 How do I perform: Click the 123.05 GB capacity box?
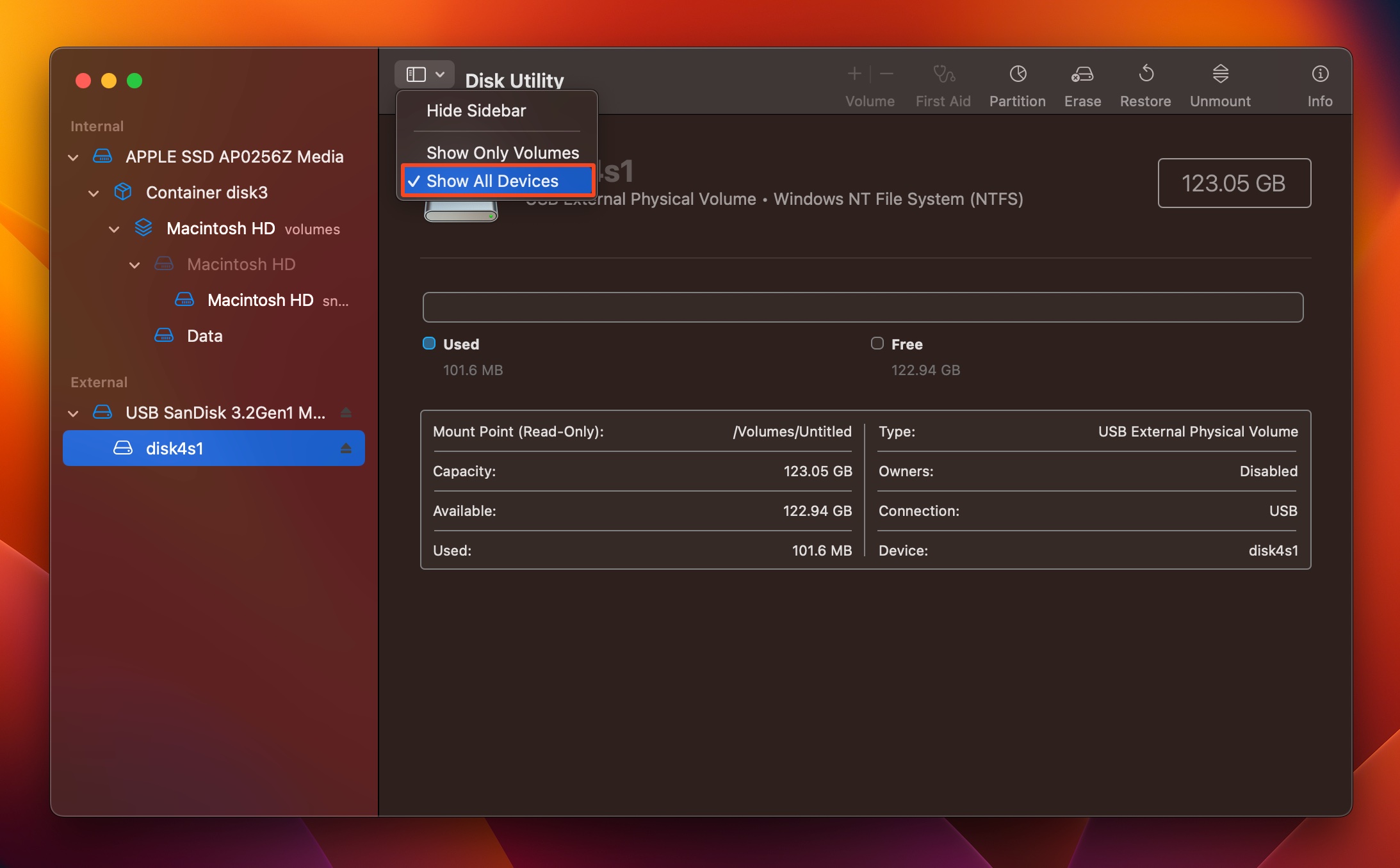click(x=1234, y=183)
